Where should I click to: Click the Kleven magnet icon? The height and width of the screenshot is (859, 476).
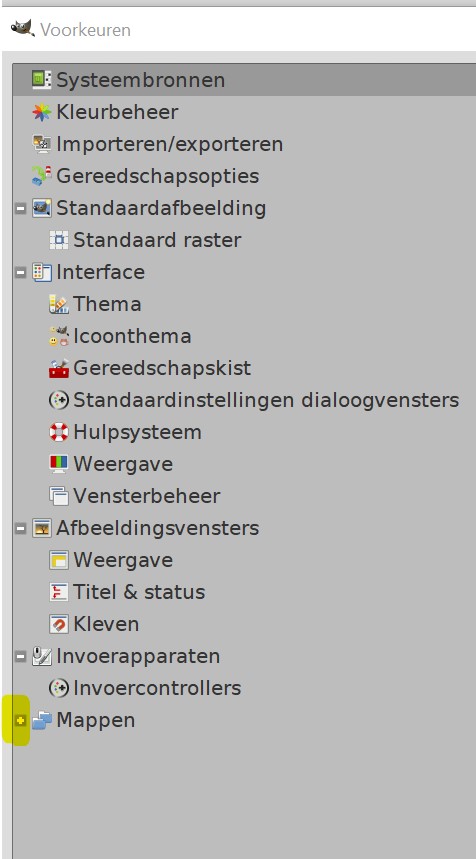click(x=59, y=624)
